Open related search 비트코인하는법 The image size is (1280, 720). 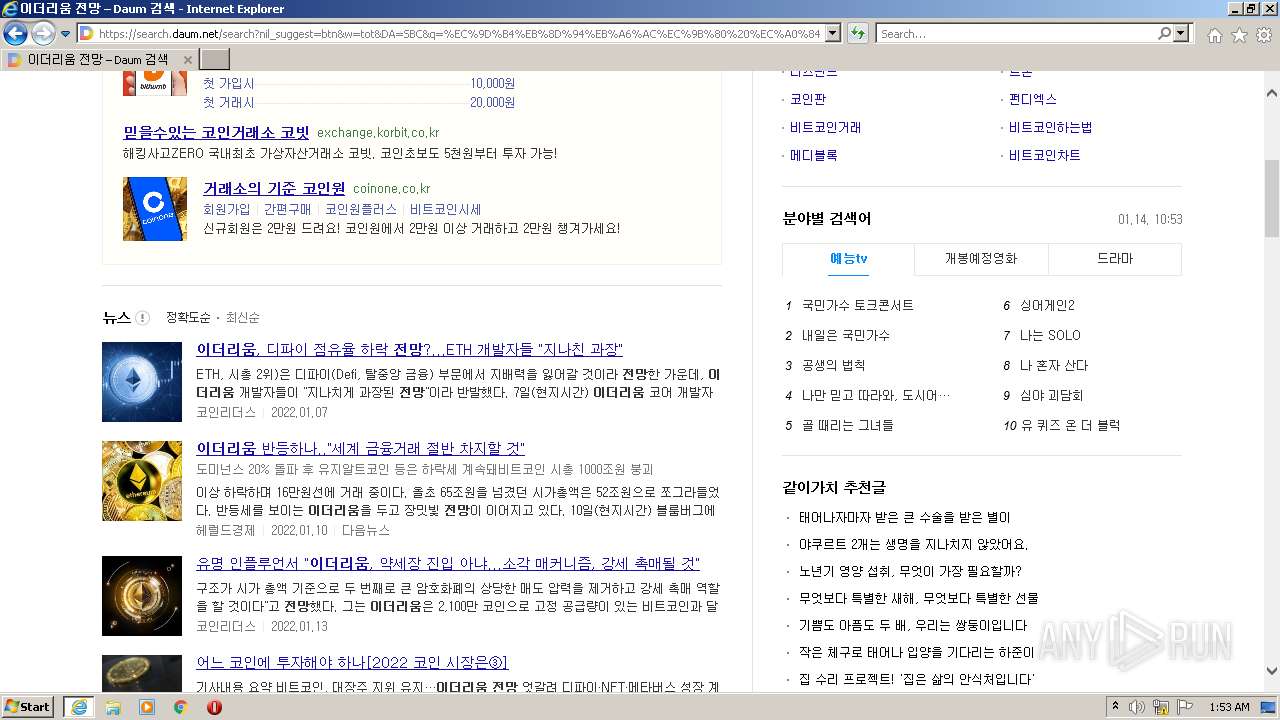(x=1051, y=127)
